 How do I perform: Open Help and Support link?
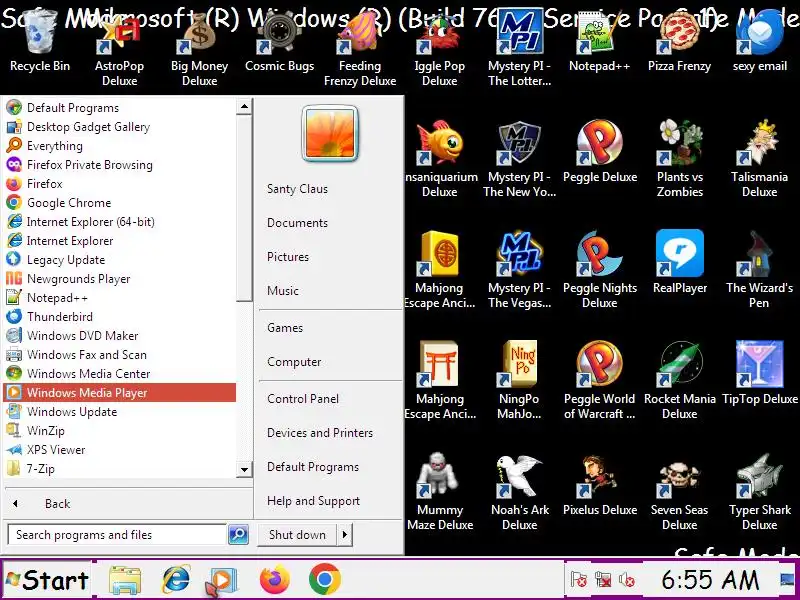tap(313, 501)
